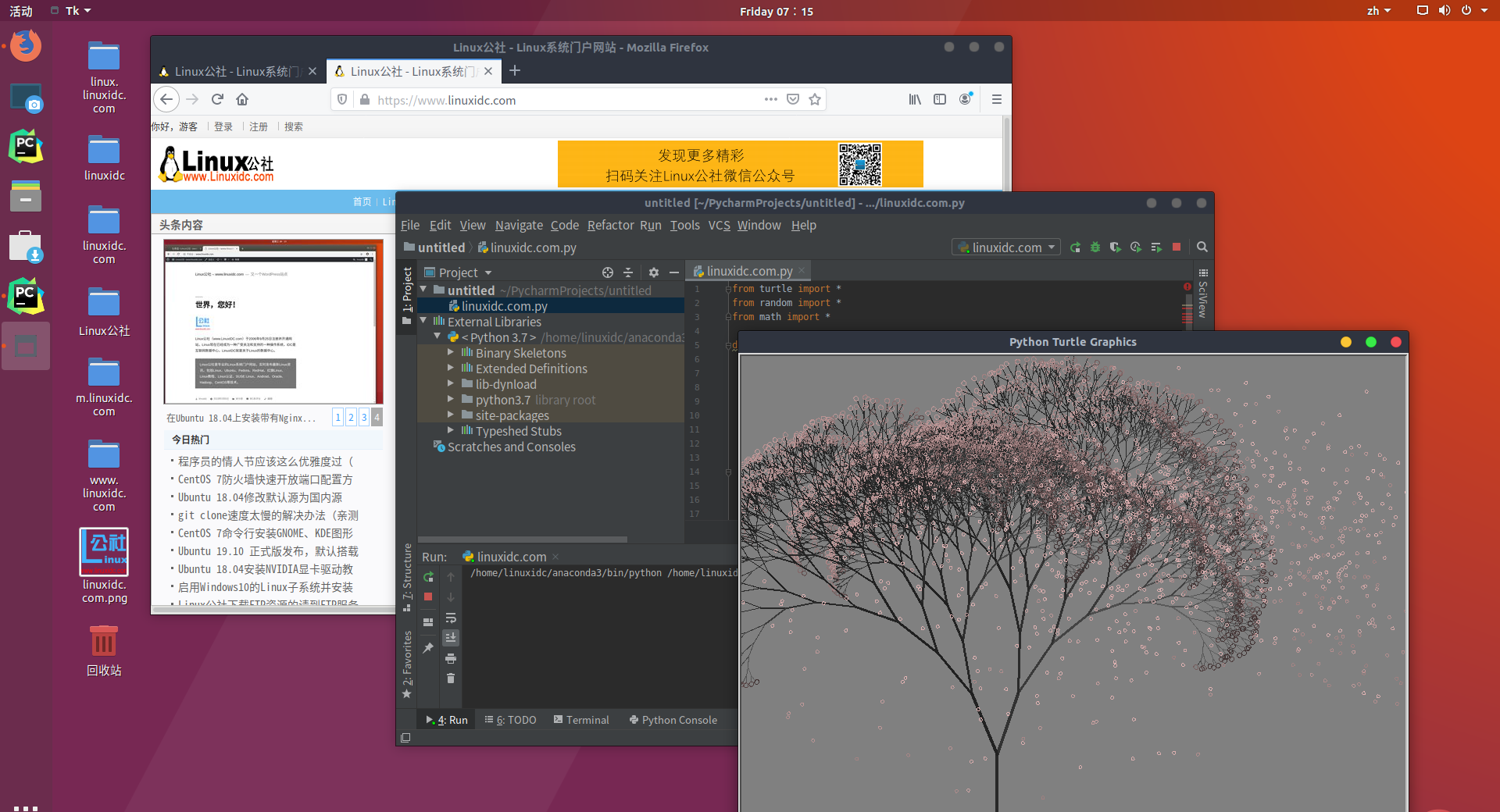1500x812 pixels.
Task: Click the 注册 register link
Action: (259, 126)
